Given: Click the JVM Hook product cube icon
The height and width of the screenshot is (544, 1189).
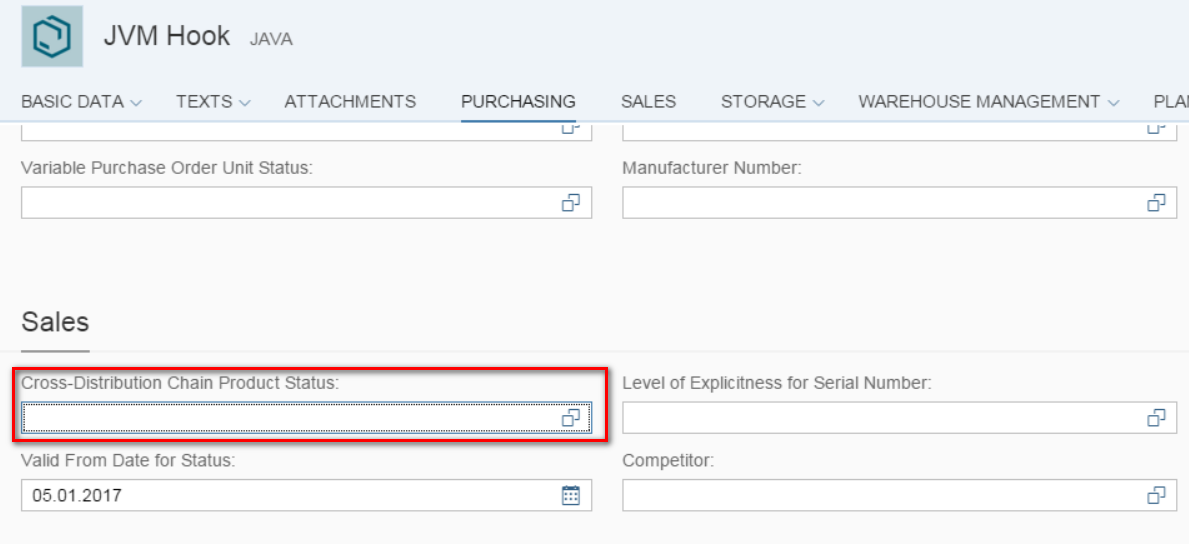Looking at the screenshot, I should [52, 36].
